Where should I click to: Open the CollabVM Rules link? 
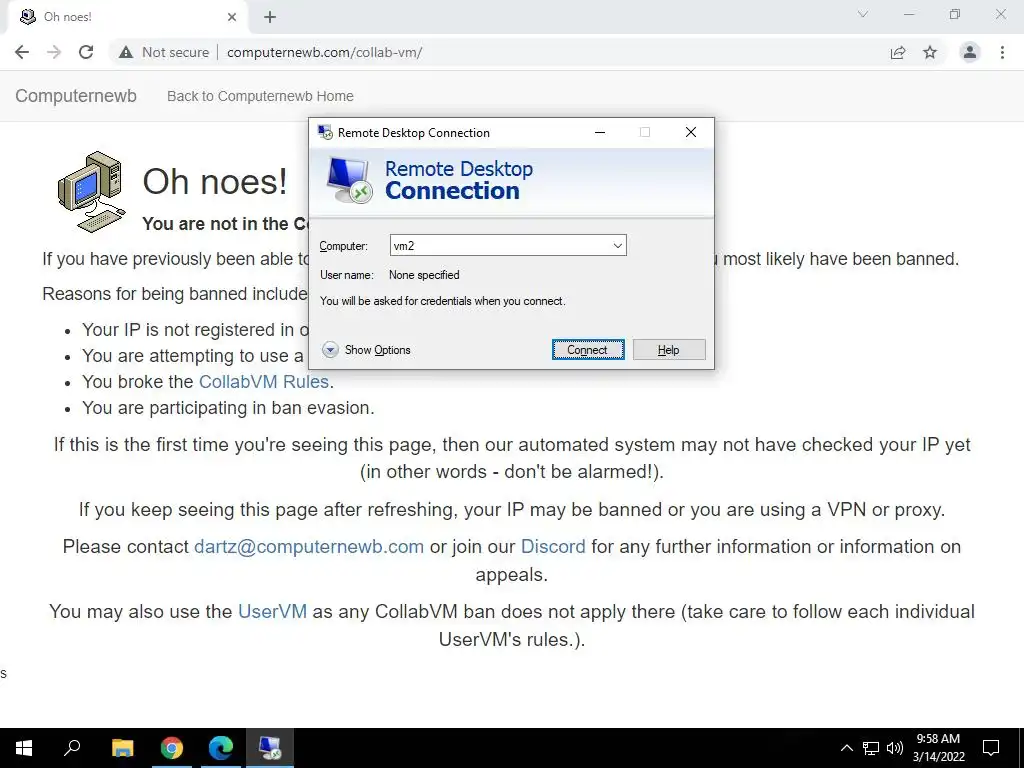click(x=263, y=381)
